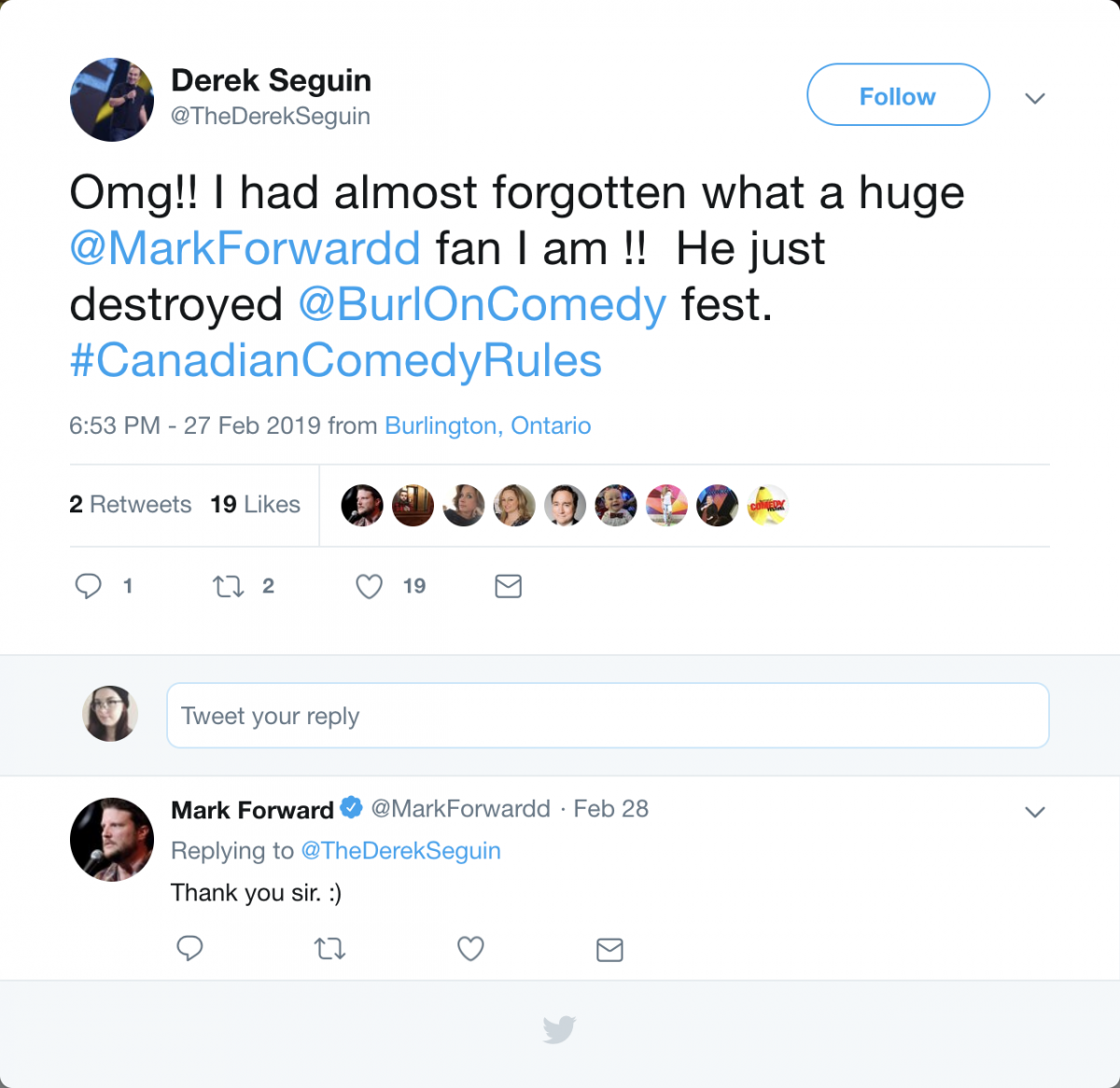Open the @BurlOnComedy mention link

click(x=482, y=305)
